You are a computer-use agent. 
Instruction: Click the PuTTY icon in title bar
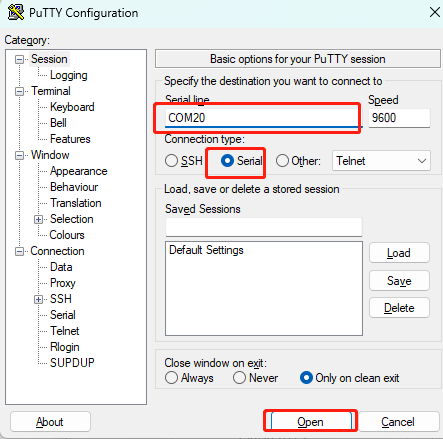[16, 13]
